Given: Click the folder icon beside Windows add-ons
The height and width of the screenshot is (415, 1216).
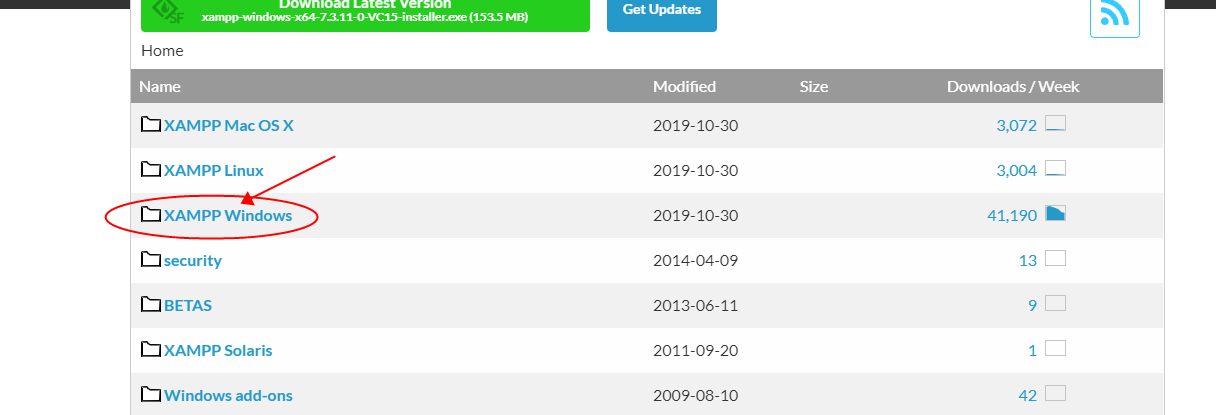Looking at the screenshot, I should pos(151,395).
